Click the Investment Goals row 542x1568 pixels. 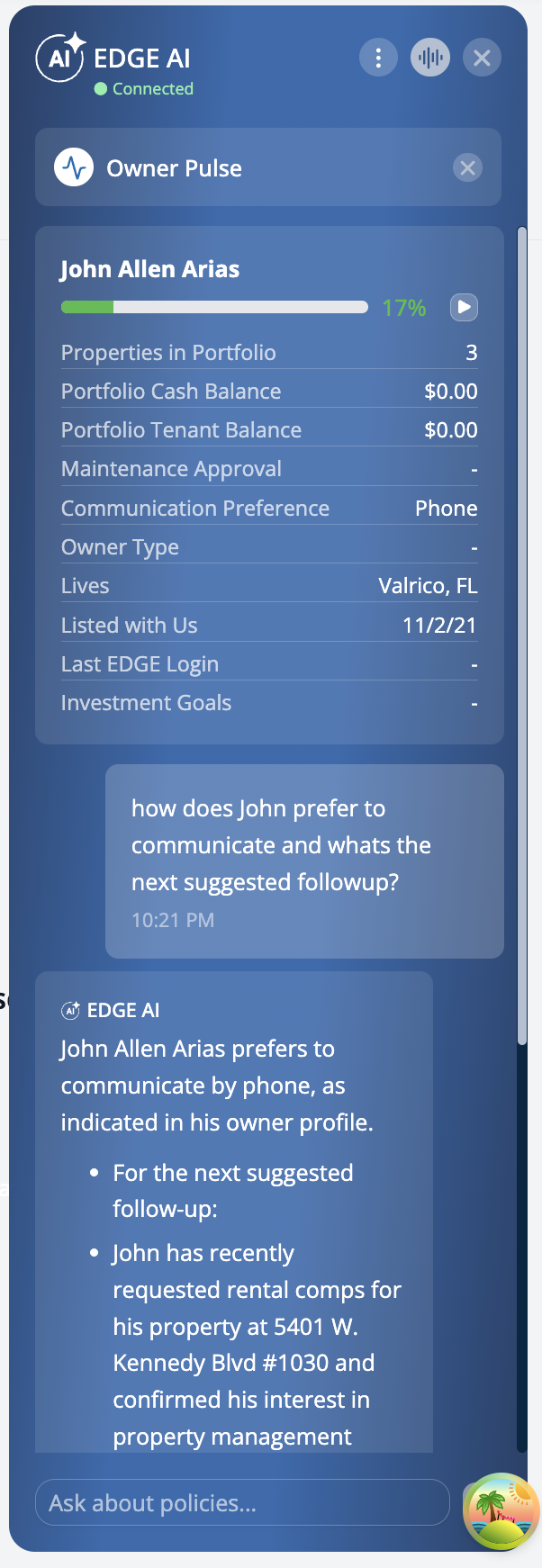[269, 702]
